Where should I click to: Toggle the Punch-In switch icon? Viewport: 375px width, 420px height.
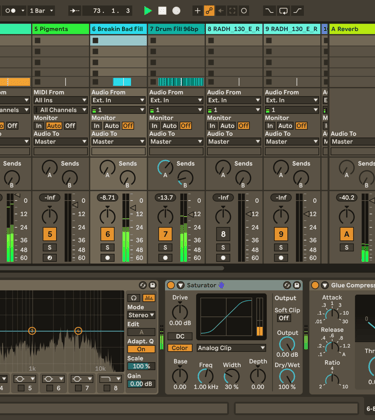269,11
